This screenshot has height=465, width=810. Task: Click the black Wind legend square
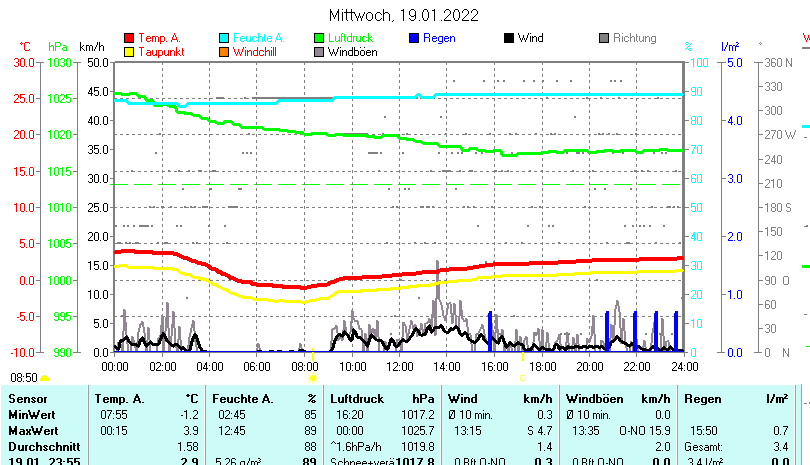(509, 38)
